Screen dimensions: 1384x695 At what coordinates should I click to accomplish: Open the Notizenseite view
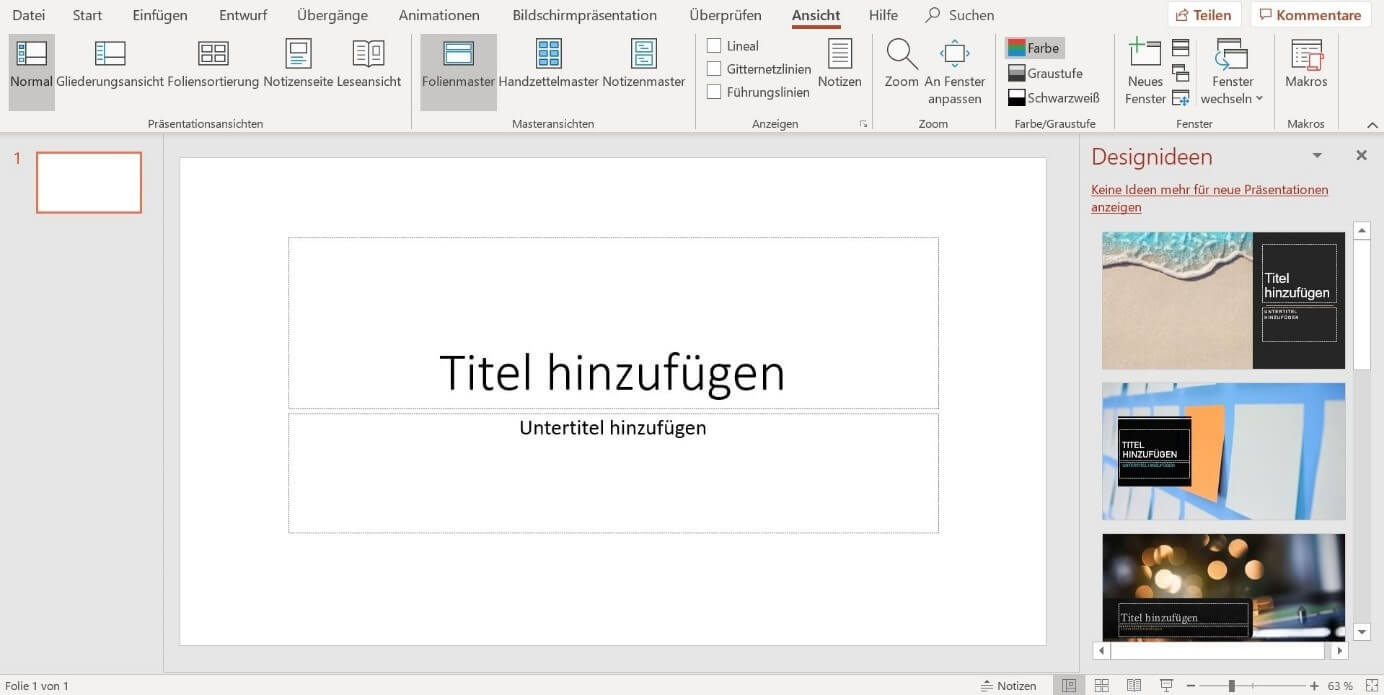click(x=298, y=65)
